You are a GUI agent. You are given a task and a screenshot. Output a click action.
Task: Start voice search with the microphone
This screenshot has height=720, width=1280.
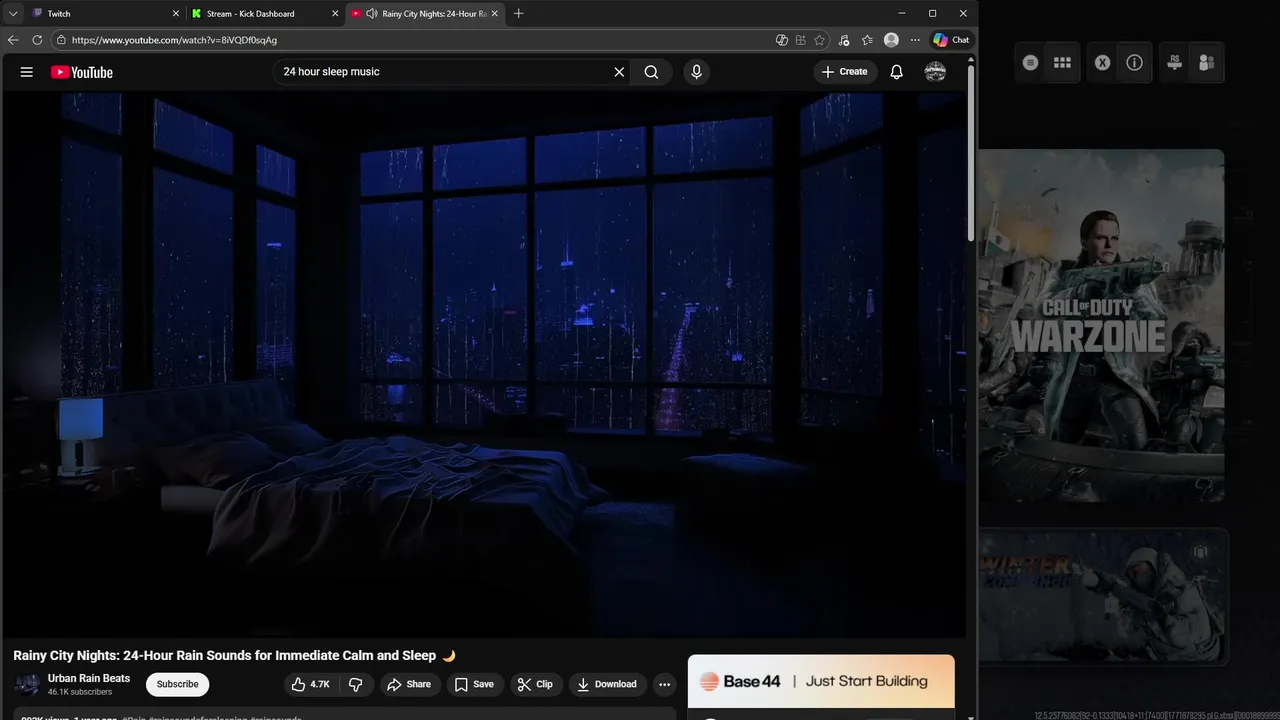pos(697,72)
